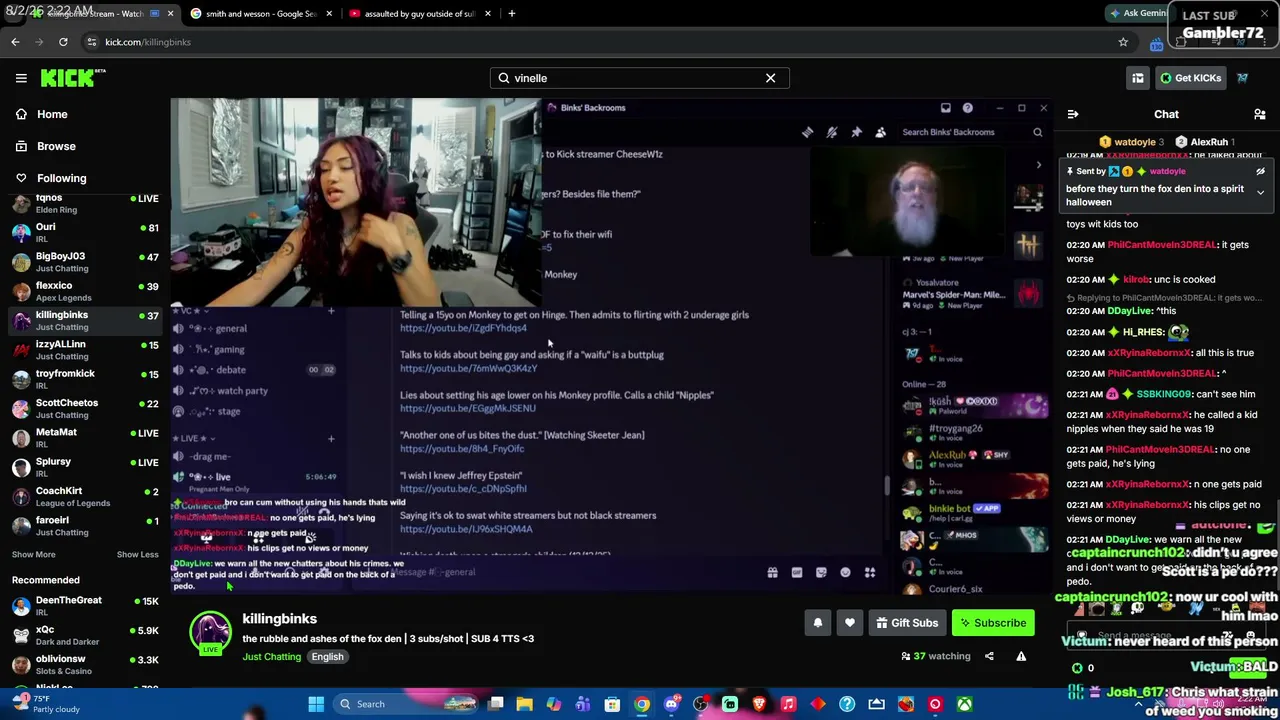Open the izzyALLinn channel
The image size is (1280, 720).
coord(85,350)
